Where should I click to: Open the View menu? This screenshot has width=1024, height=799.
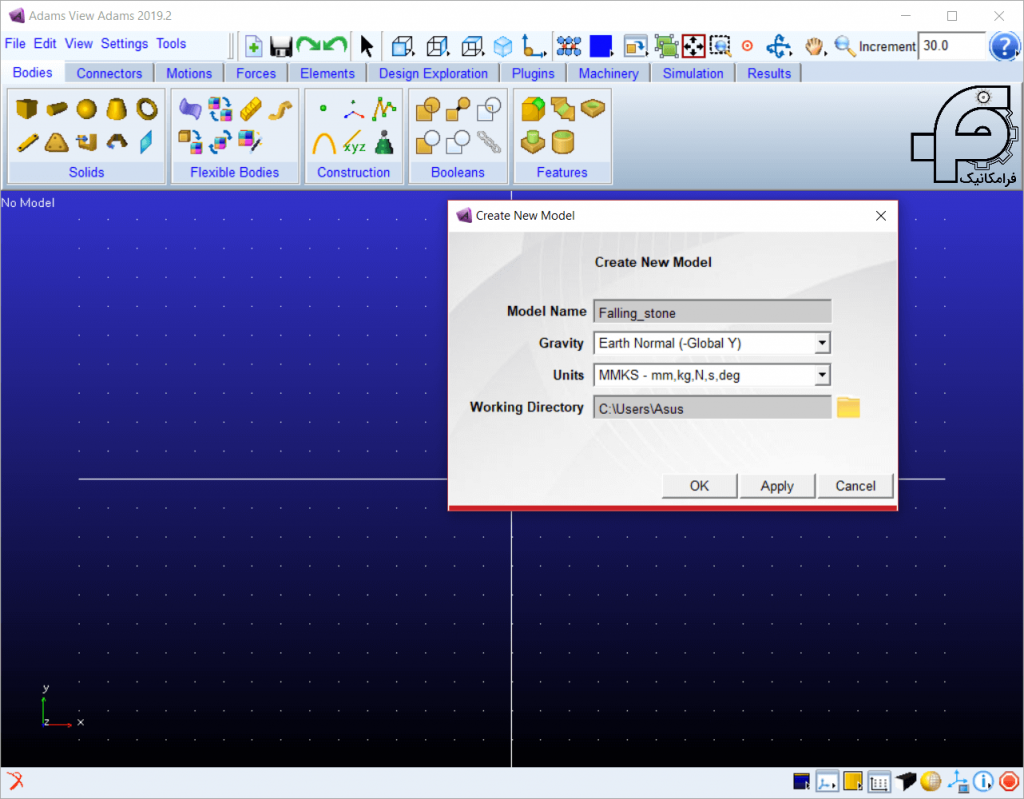[x=78, y=44]
